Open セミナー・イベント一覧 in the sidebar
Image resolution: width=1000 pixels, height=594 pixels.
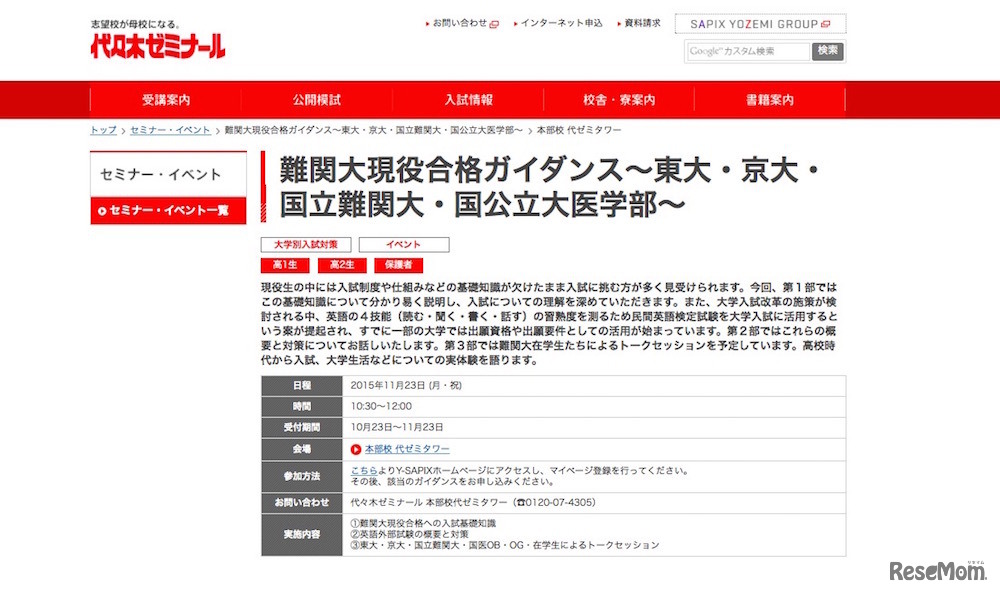pyautogui.click(x=167, y=211)
